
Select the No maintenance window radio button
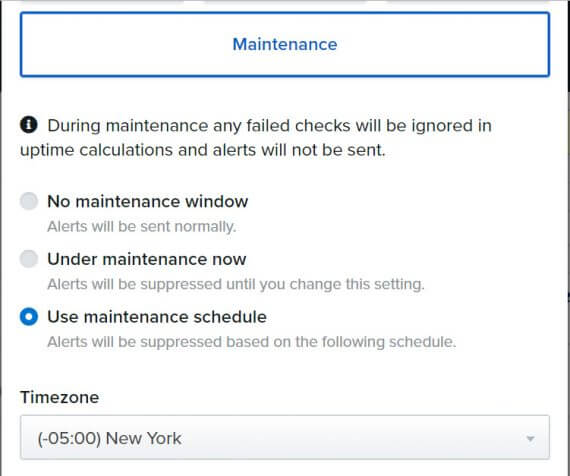29,201
